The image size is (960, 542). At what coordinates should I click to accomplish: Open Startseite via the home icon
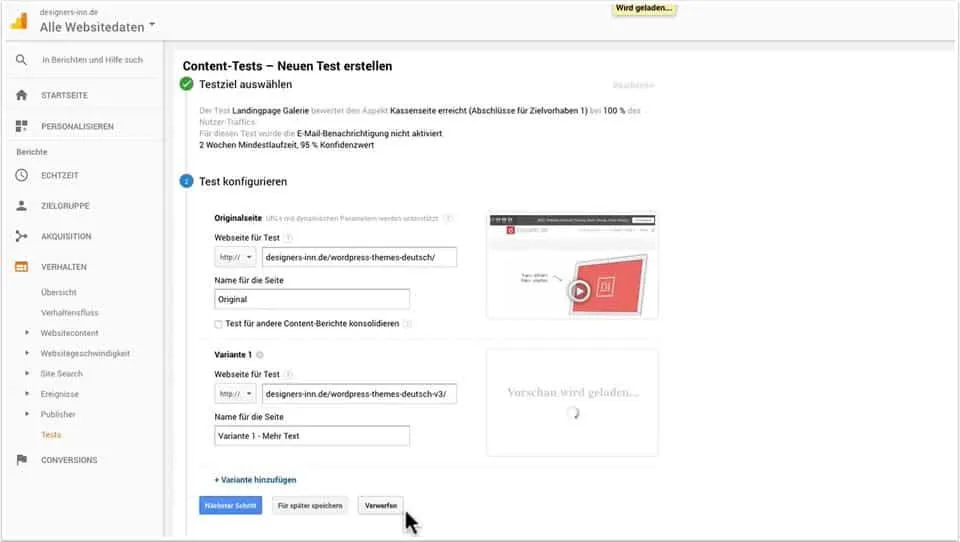pos(21,95)
